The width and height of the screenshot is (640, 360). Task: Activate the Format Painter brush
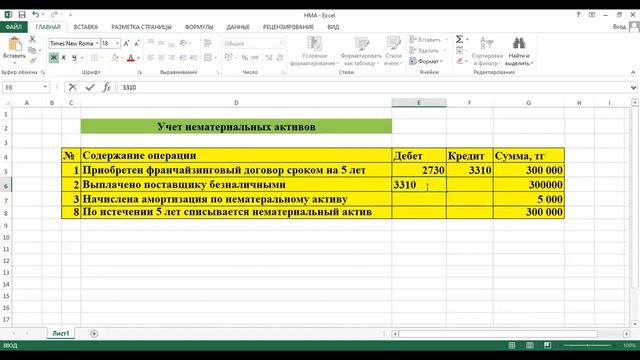(33, 60)
